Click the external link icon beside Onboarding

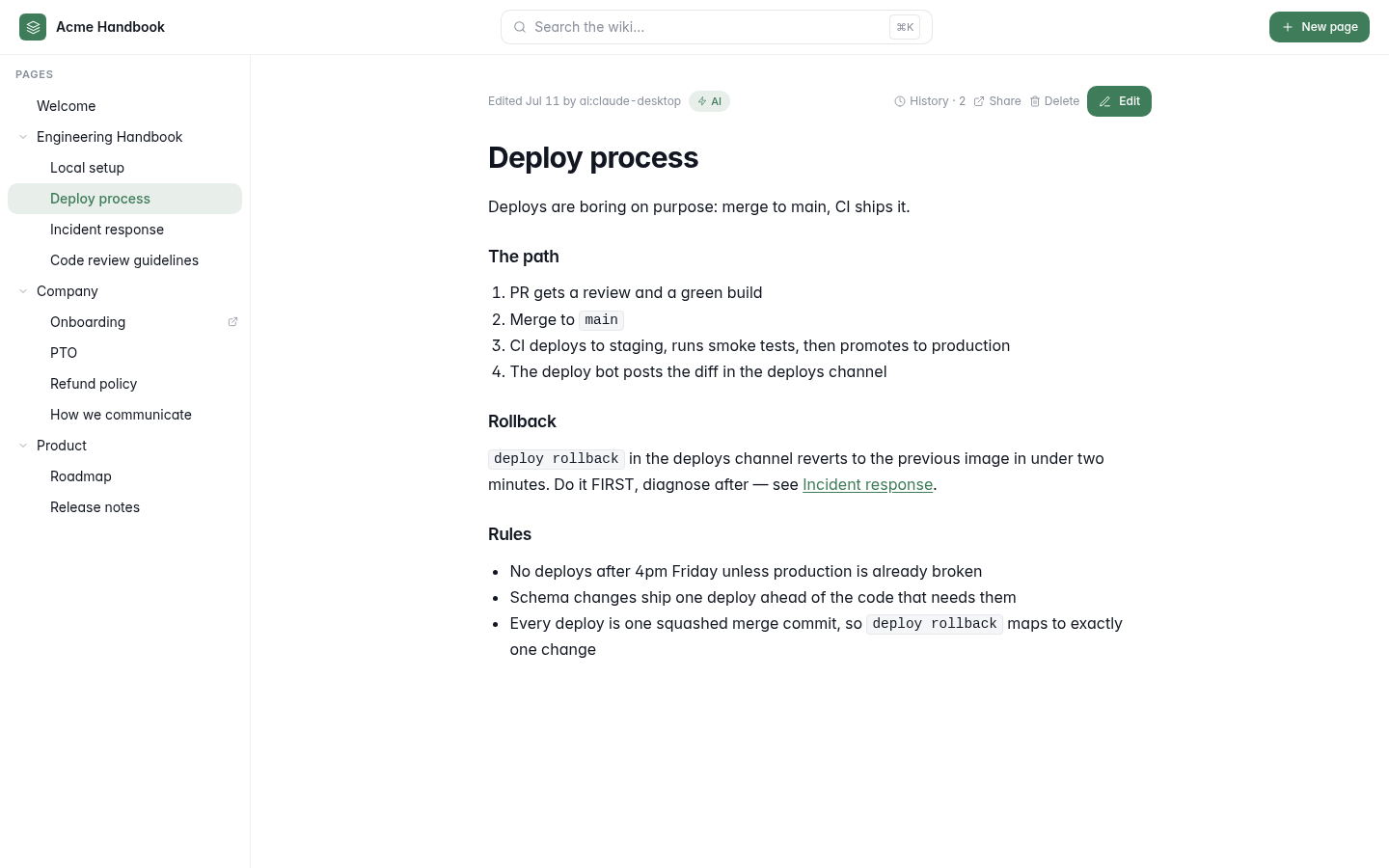point(232,322)
